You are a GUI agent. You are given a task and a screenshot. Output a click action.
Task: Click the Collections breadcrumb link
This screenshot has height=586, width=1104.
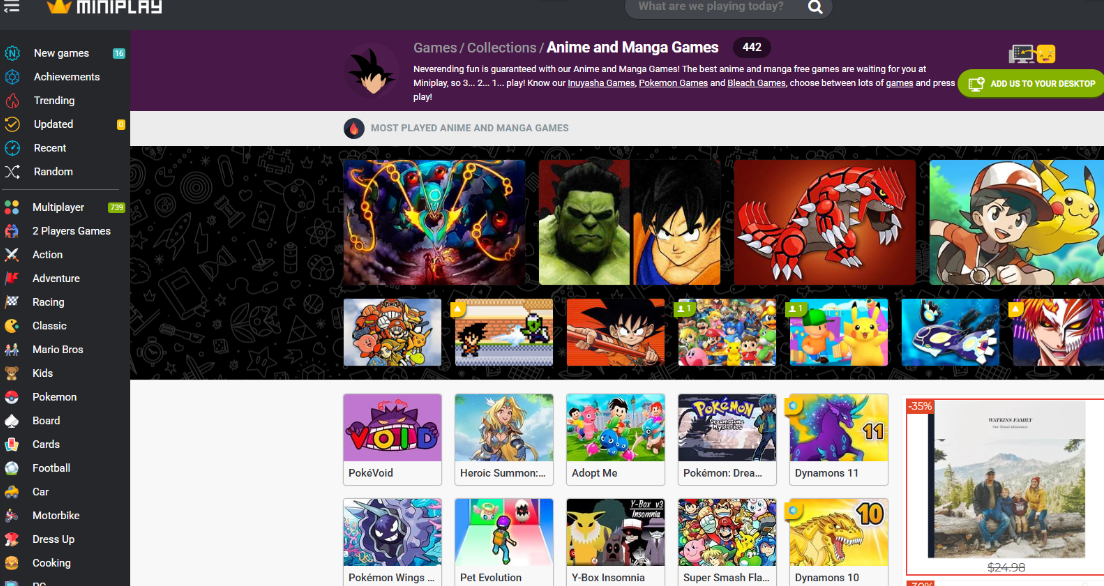pyautogui.click(x=501, y=48)
